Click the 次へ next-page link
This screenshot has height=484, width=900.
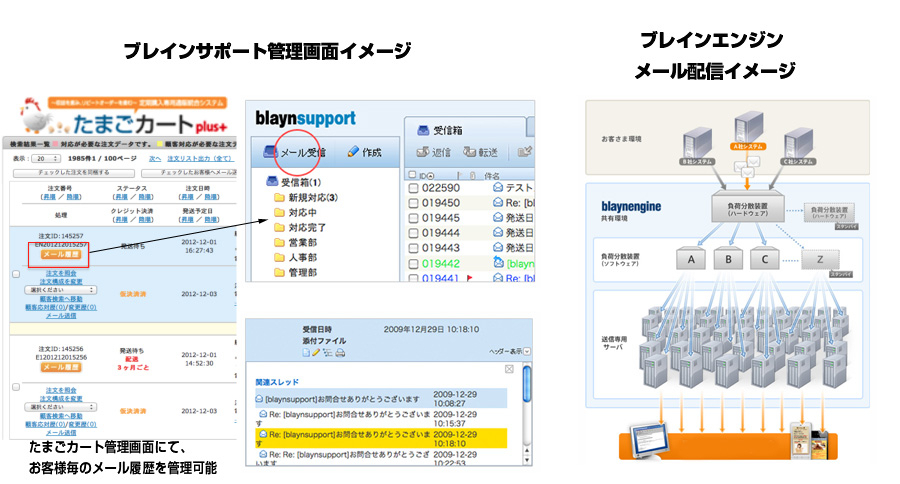pos(155,158)
